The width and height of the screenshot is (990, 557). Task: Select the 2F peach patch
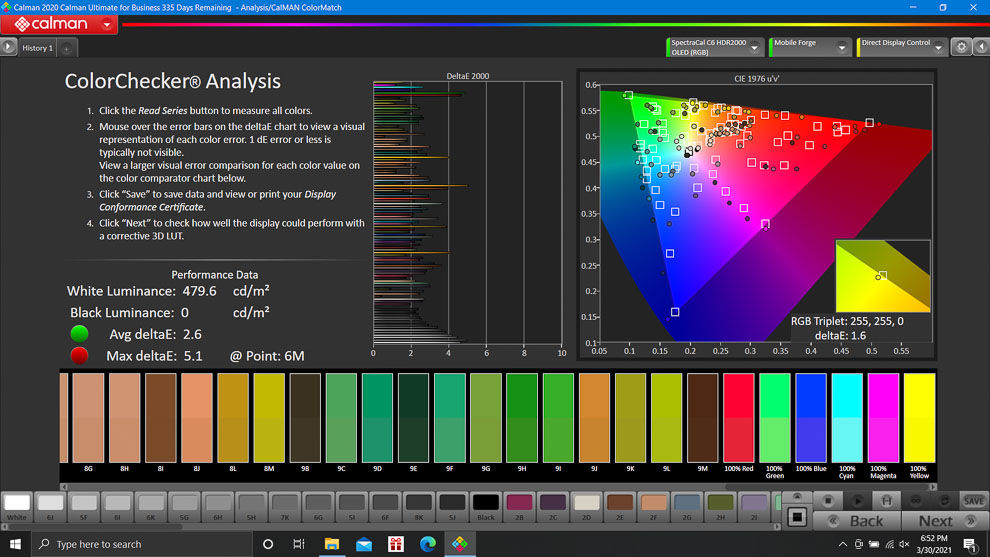(x=653, y=506)
